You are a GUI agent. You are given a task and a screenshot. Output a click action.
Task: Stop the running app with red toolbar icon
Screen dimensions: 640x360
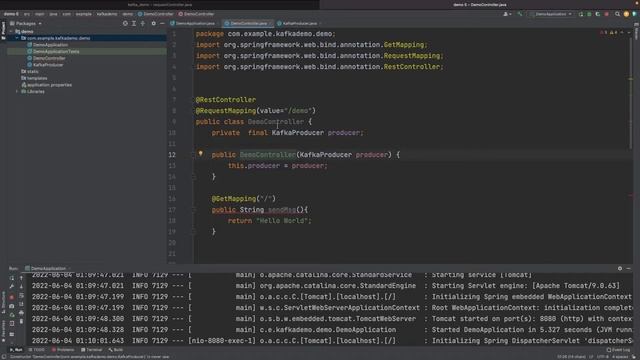(x=607, y=14)
